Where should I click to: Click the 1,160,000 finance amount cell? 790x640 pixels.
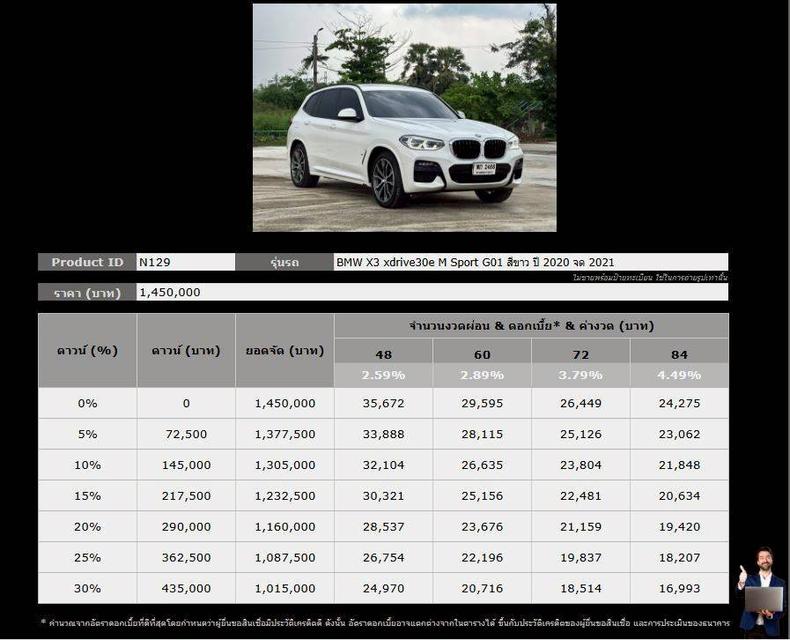[285, 527]
